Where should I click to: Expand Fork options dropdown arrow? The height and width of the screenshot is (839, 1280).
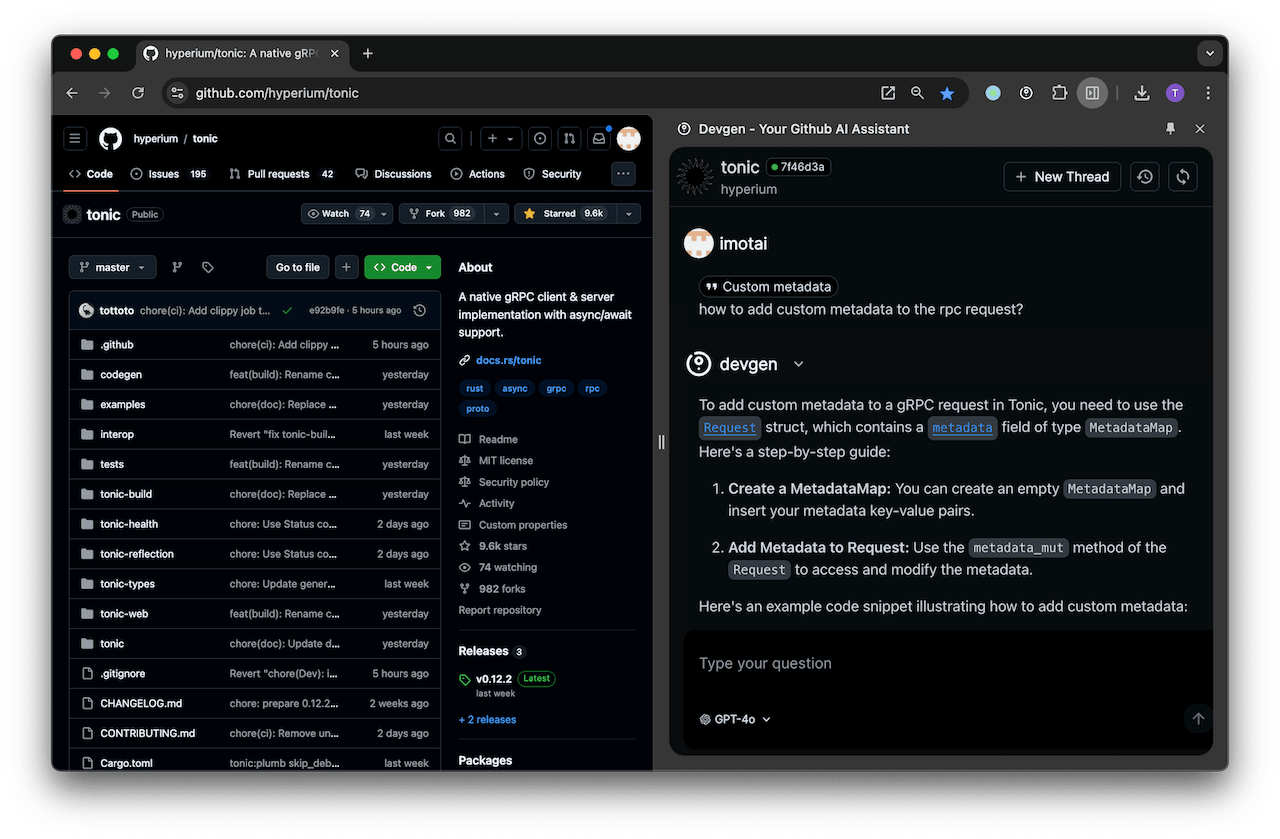496,214
